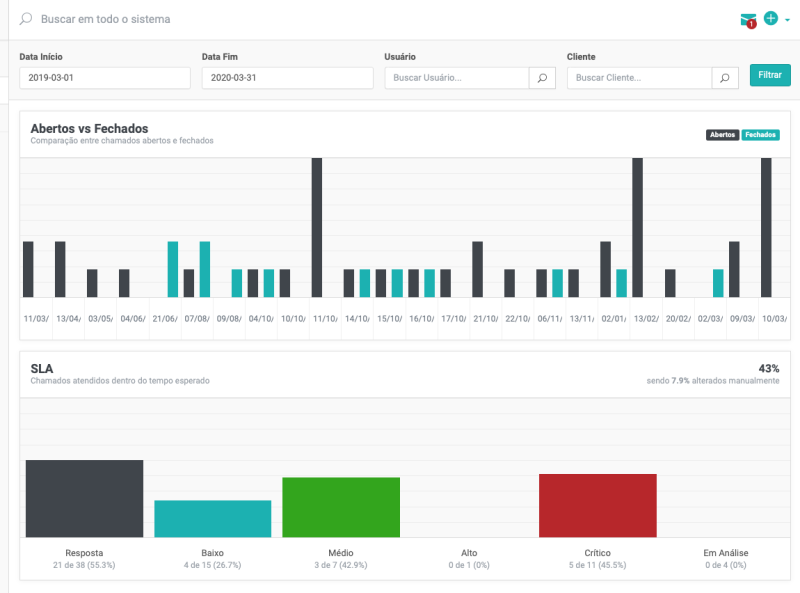Image resolution: width=800 pixels, height=593 pixels.
Task: Click the tall 11/10 bar in Abertos chart
Action: point(317,227)
